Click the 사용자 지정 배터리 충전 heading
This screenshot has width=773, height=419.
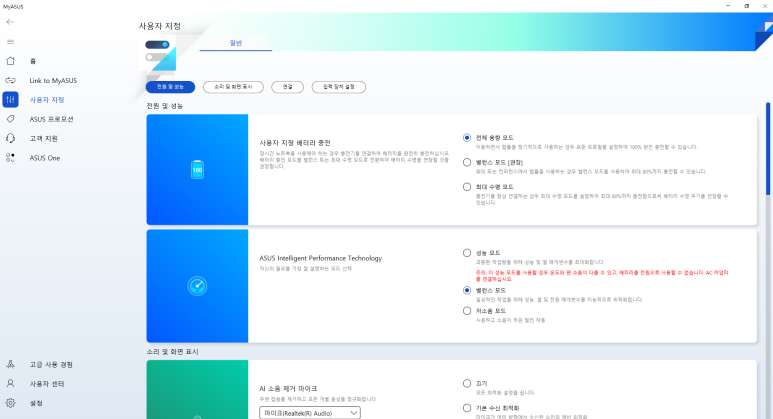click(295, 143)
